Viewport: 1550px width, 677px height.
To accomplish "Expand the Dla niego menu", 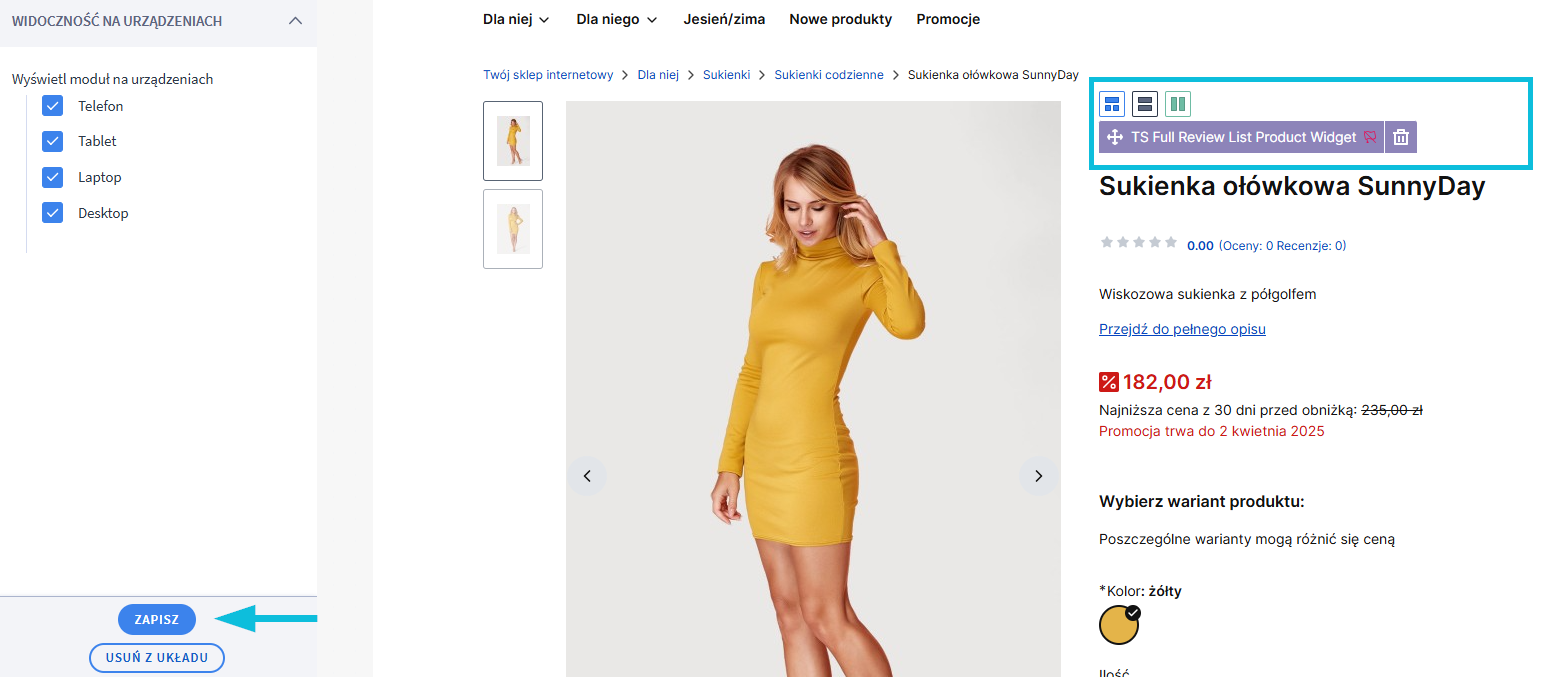I will 616,19.
